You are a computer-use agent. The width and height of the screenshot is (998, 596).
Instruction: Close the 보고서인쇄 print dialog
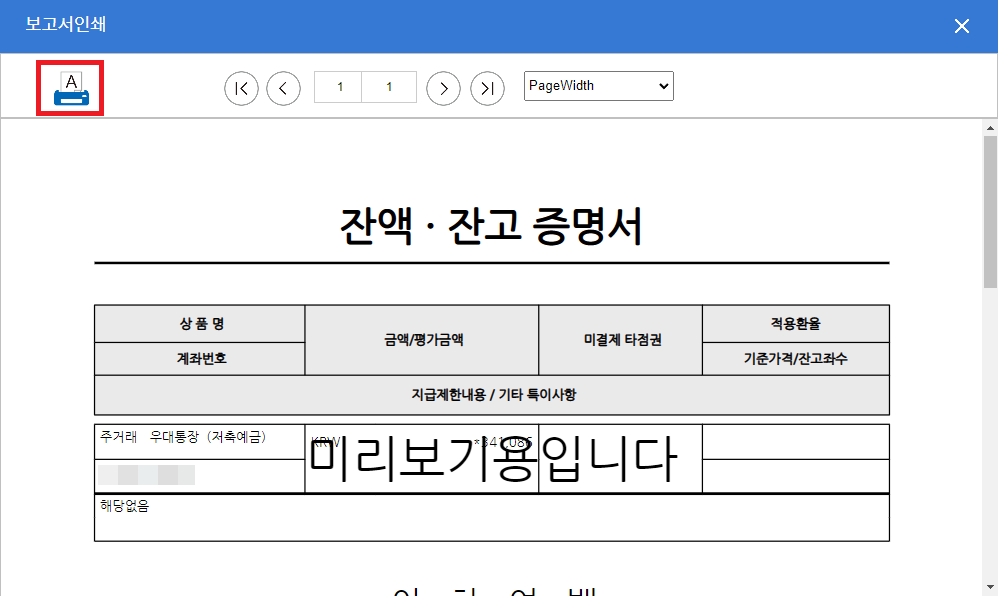pyautogui.click(x=962, y=25)
